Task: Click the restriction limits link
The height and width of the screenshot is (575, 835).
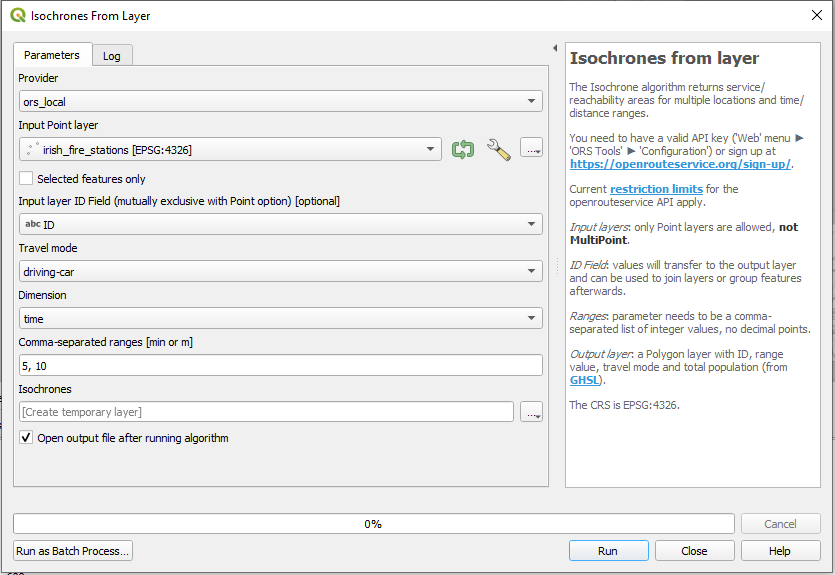Action: pos(656,189)
